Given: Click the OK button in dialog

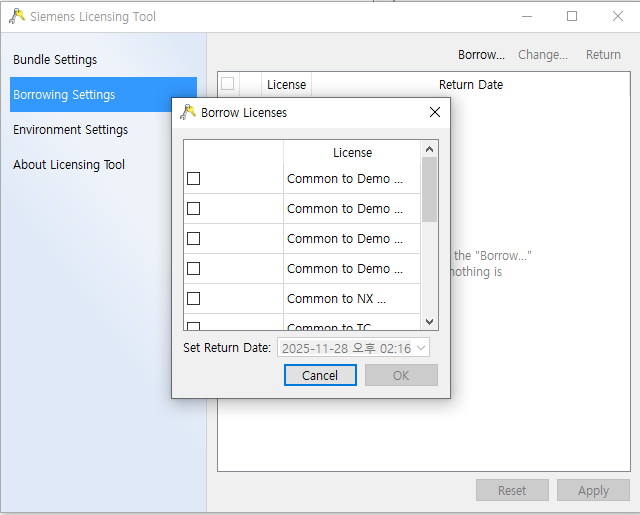Looking at the screenshot, I should coord(401,375).
